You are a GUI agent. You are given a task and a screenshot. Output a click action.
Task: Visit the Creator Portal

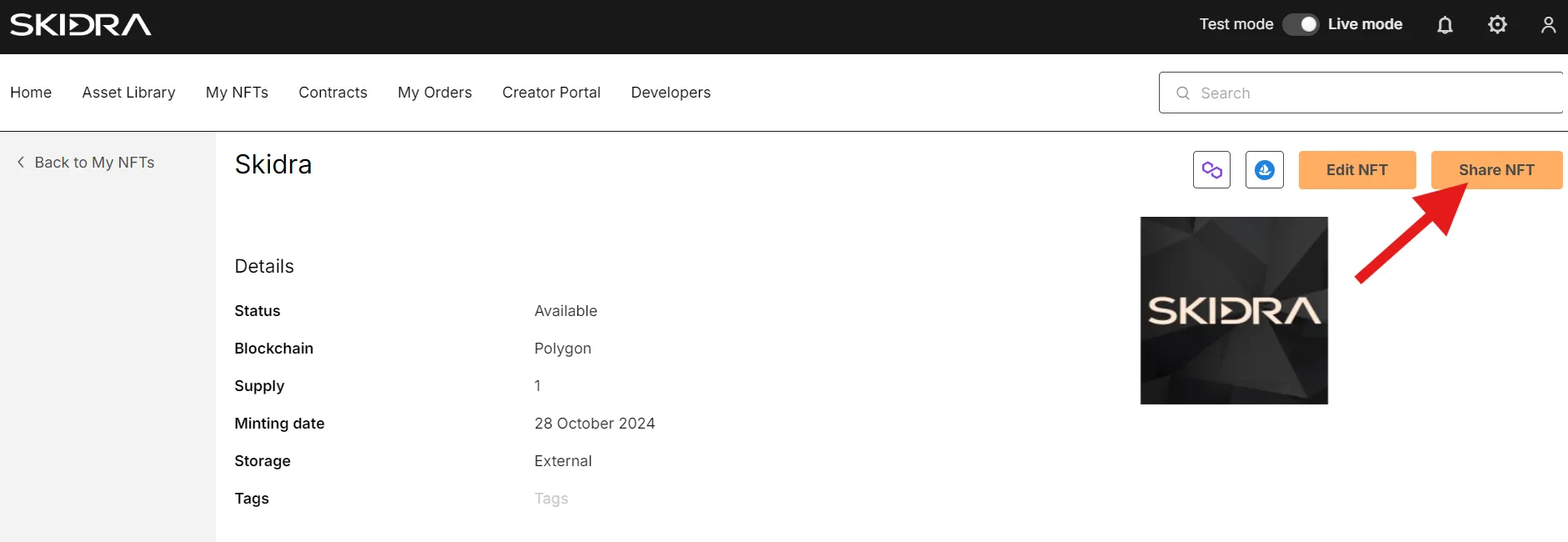pos(552,93)
